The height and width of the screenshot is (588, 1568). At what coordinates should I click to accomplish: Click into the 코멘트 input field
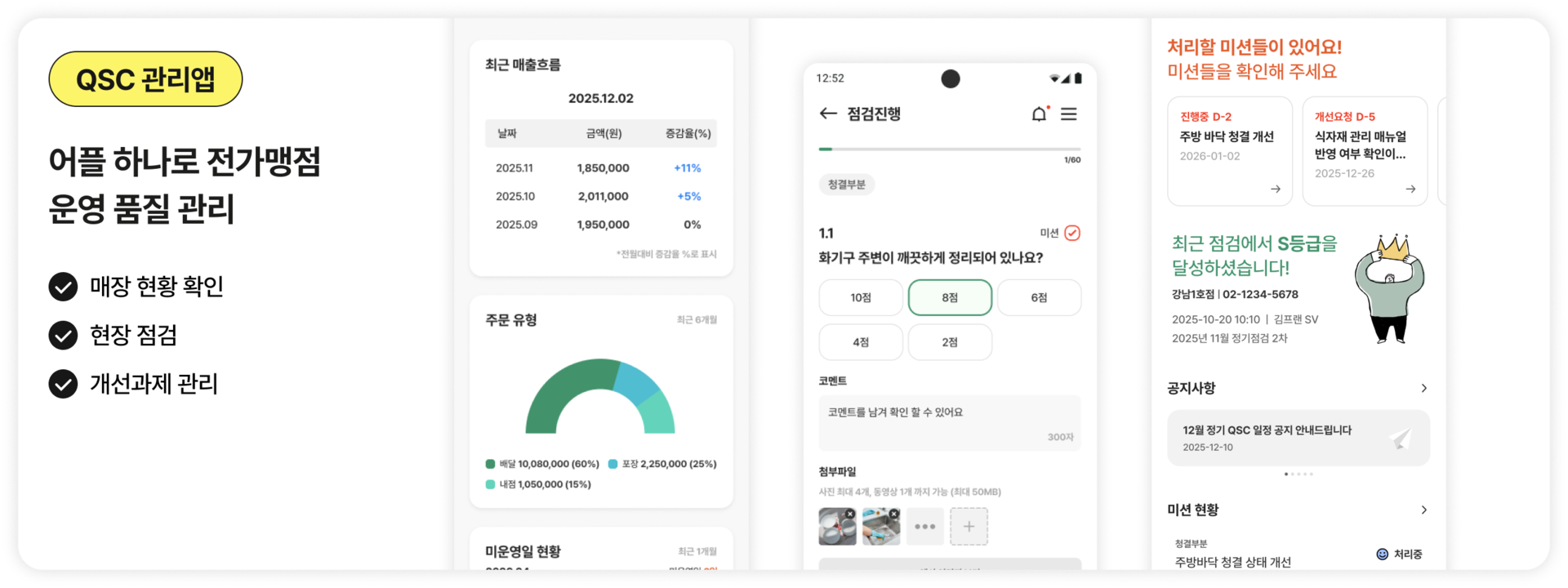(950, 423)
